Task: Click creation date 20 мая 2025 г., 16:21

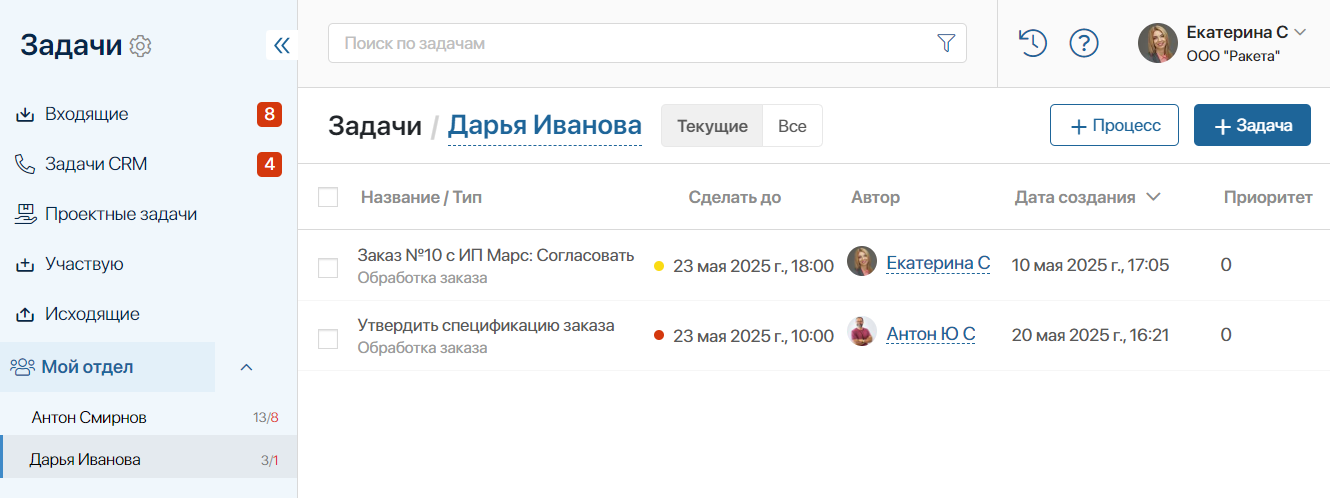Action: tap(1090, 335)
